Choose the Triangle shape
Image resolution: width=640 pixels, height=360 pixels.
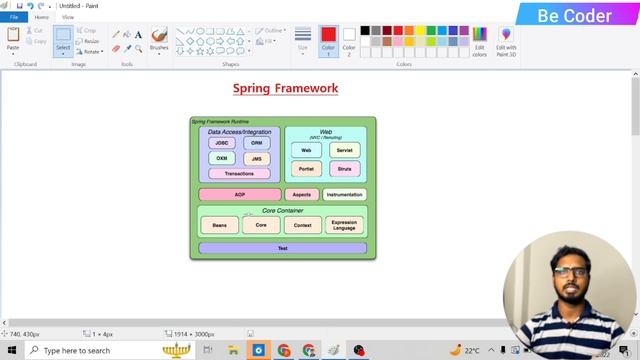[240, 31]
